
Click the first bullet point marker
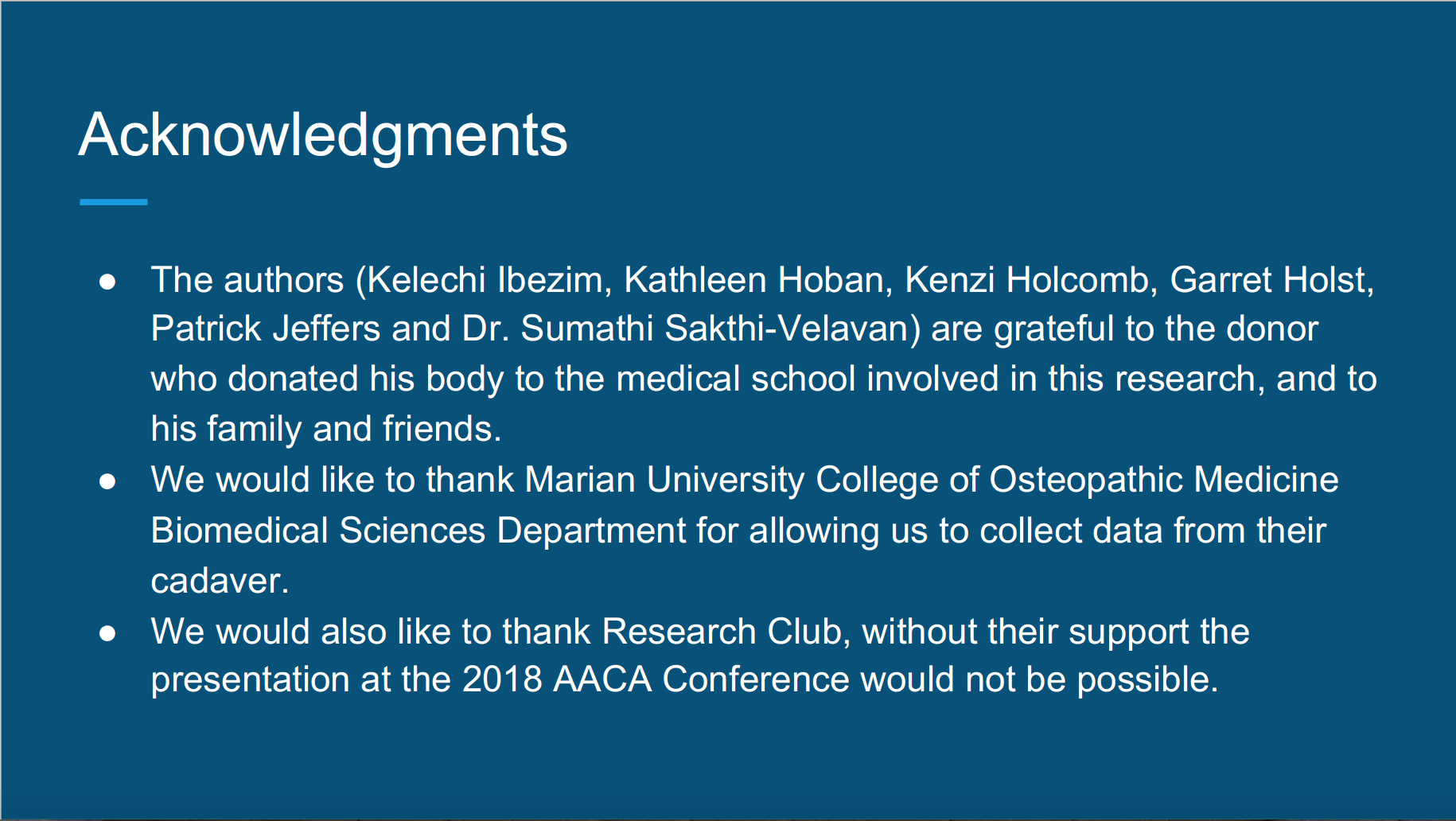tap(107, 282)
